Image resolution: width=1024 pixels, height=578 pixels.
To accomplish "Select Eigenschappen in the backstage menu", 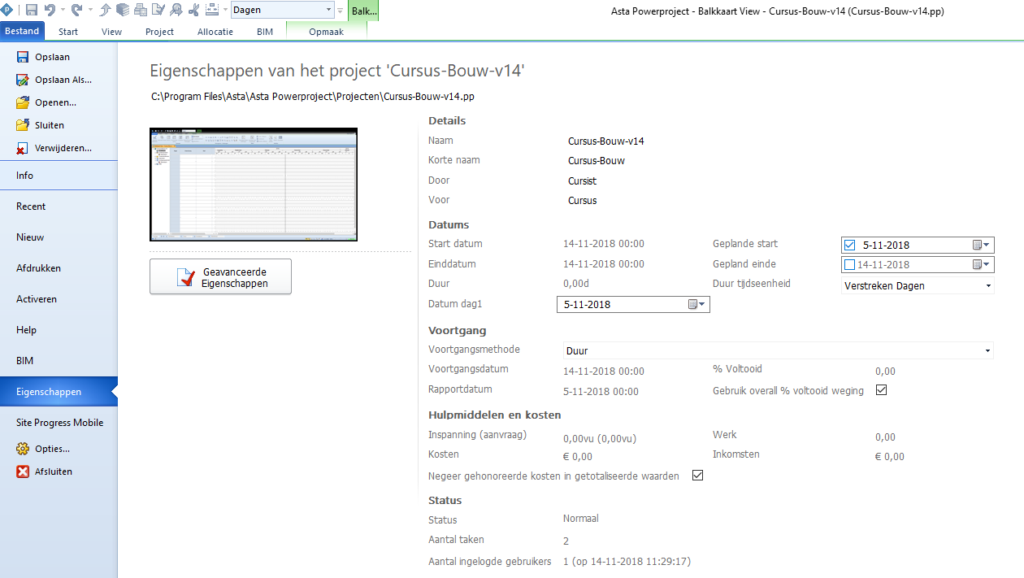I will (59, 391).
